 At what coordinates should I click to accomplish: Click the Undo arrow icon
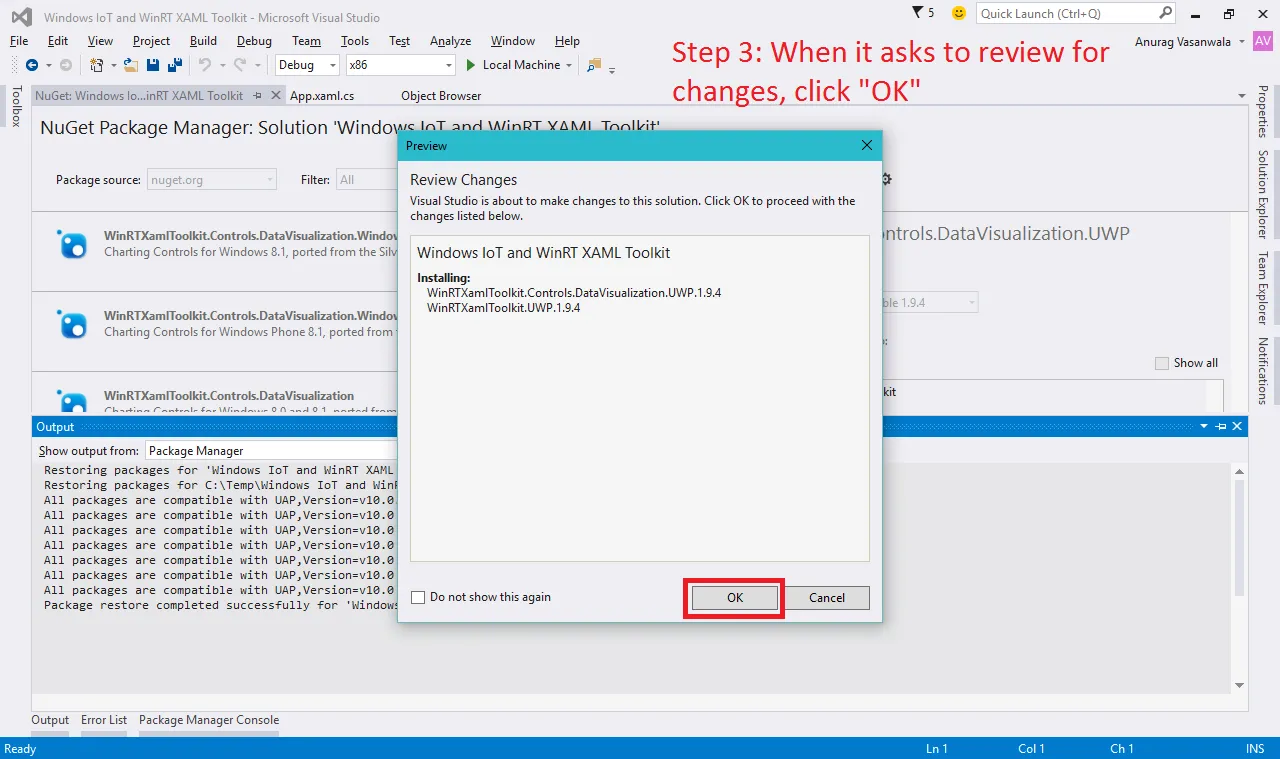coord(204,65)
